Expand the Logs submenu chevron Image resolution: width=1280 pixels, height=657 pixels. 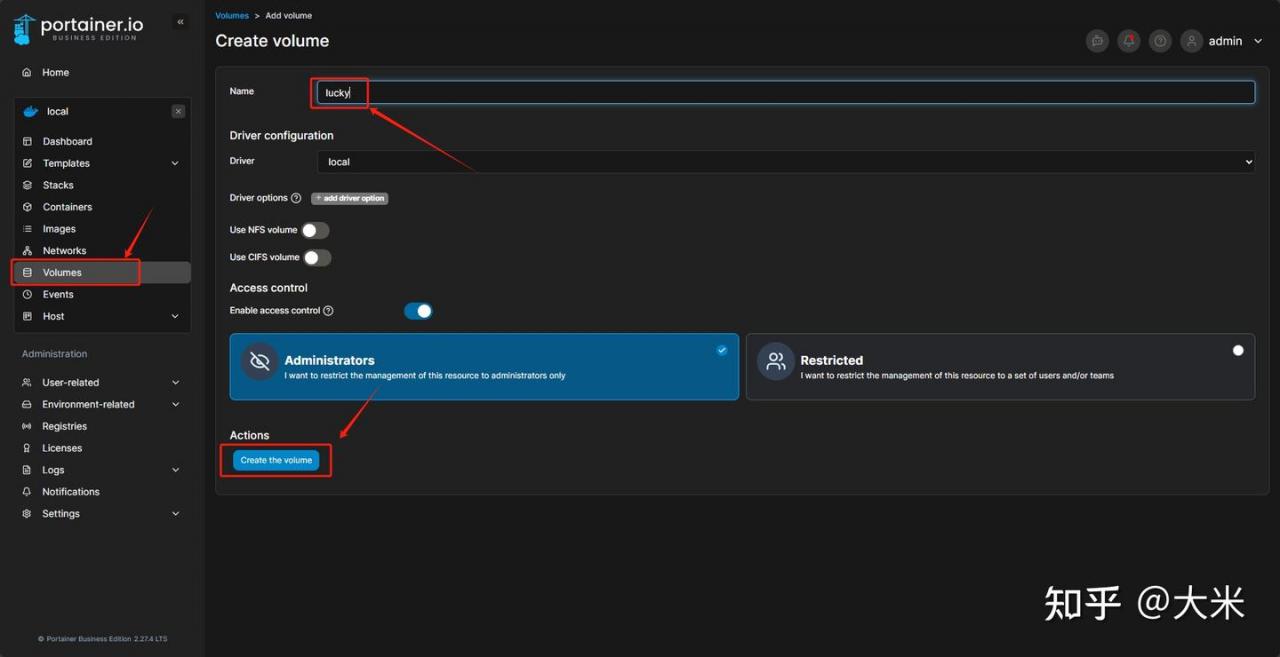pos(176,471)
